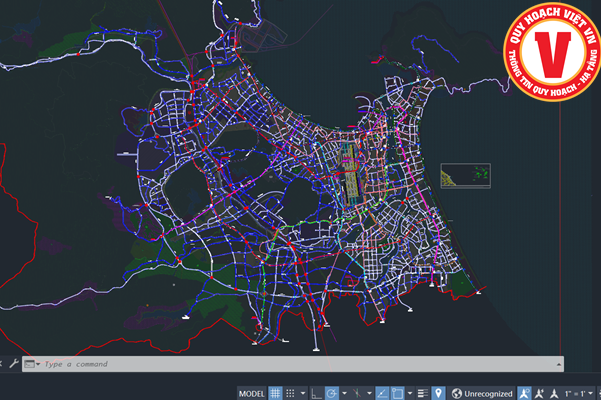Screen dimensions: 601x400
Task: Expand snap mode settings dropdown arrow
Action: (x=301, y=393)
